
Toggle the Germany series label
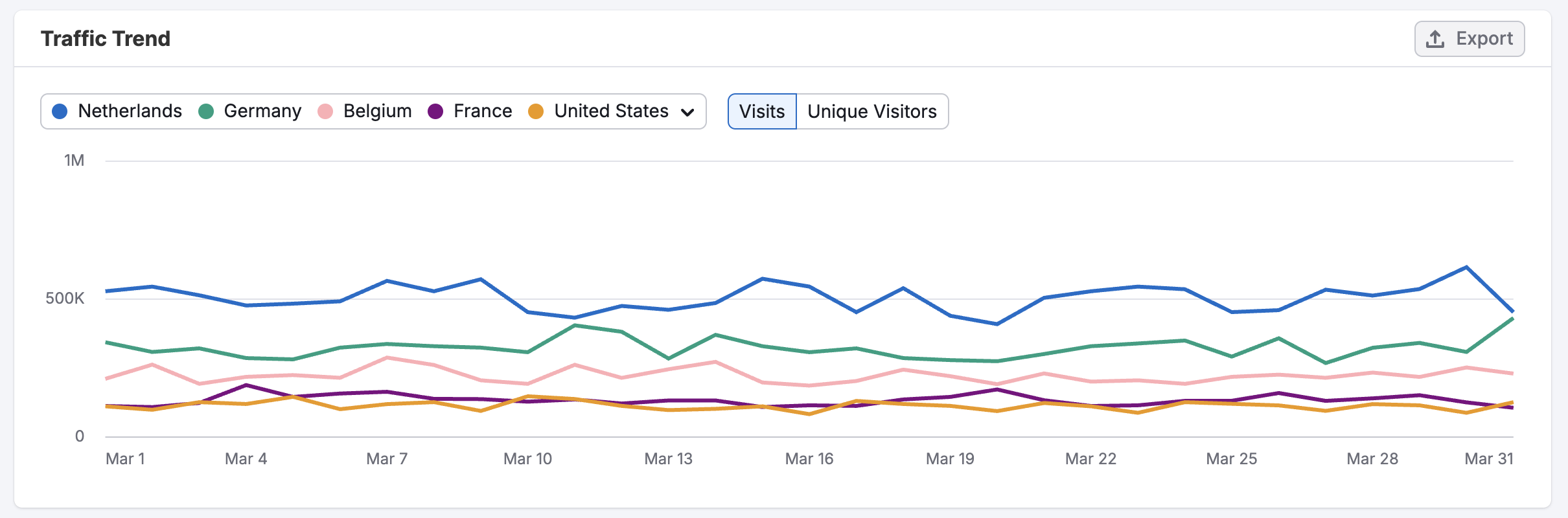262,111
